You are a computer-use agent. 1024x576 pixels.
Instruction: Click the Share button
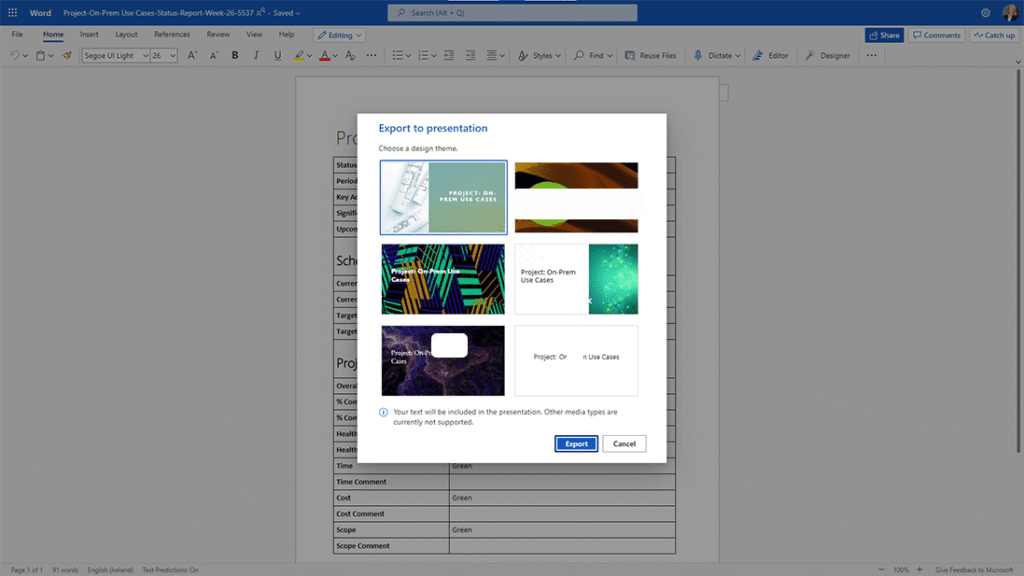click(883, 35)
